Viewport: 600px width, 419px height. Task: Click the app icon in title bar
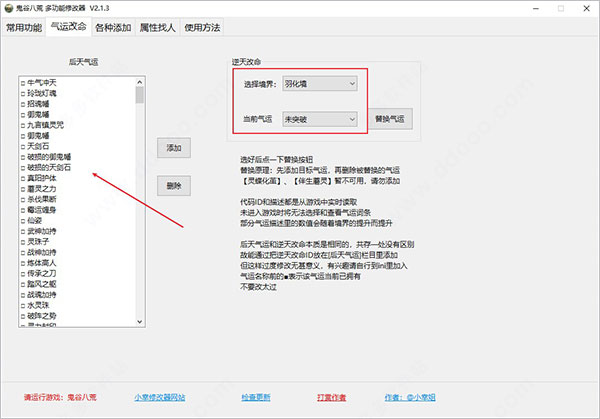pyautogui.click(x=9, y=8)
